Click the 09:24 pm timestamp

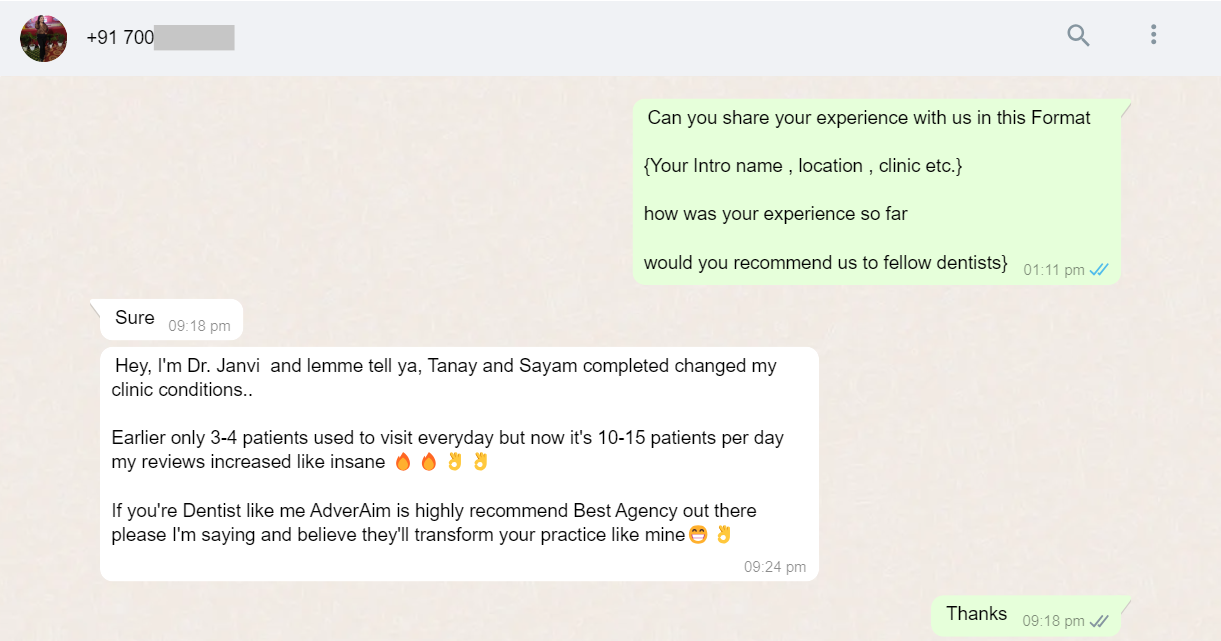click(774, 567)
